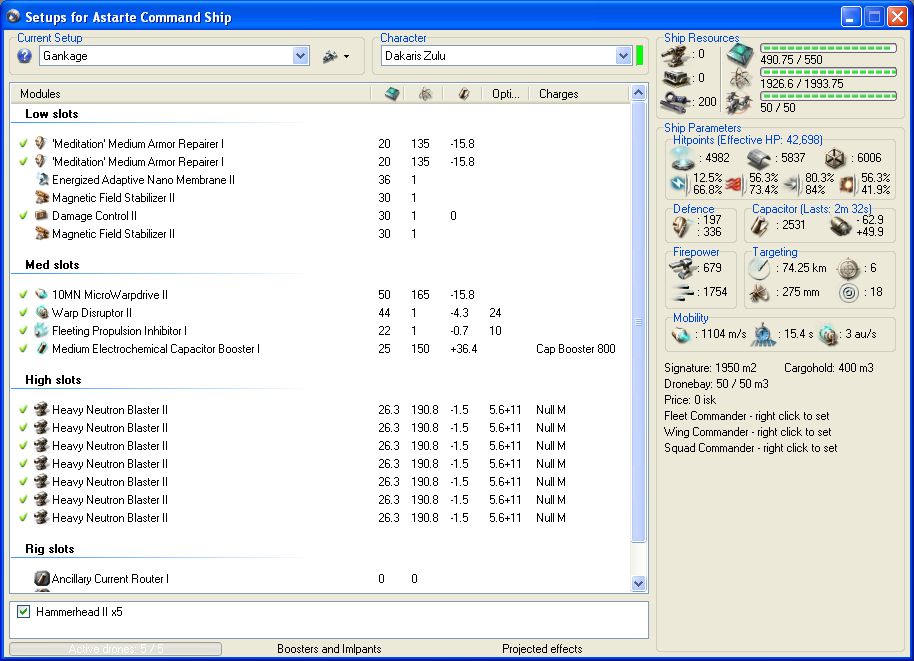Screen dimensions: 914x661
Task: Click the Warp Disruptor II module icon
Action: [41, 313]
